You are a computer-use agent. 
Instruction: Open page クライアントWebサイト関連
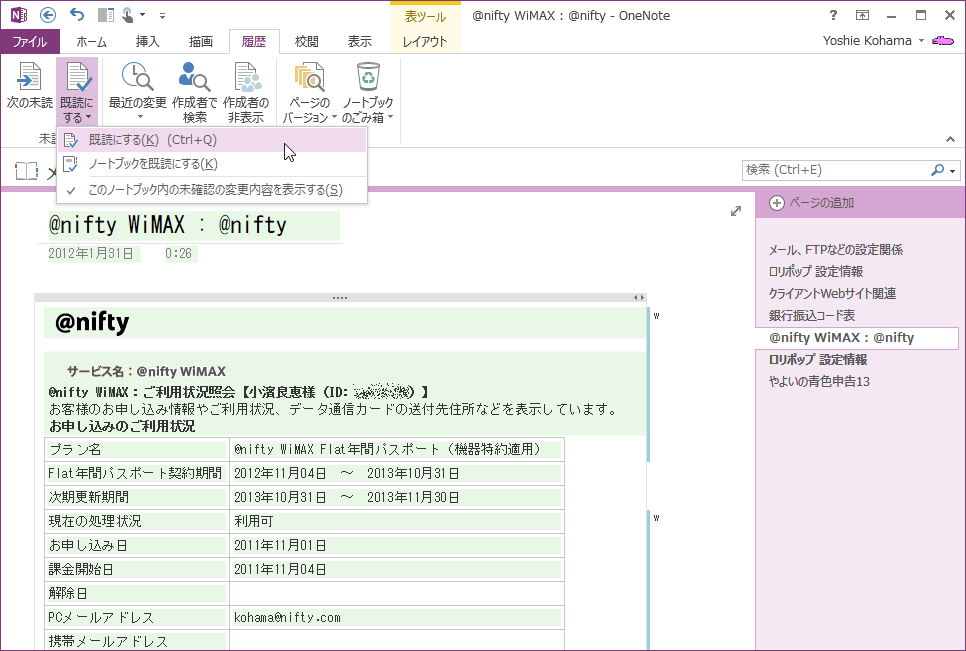coord(832,294)
